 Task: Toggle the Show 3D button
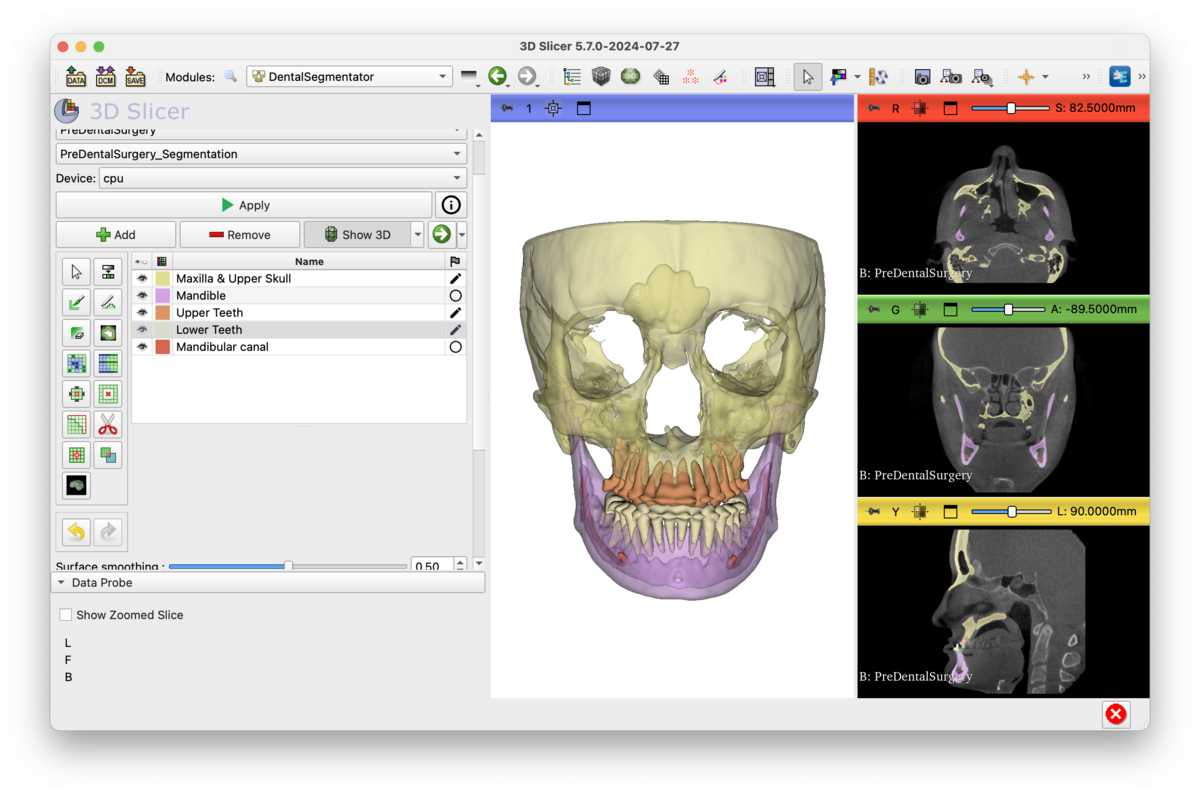point(357,235)
